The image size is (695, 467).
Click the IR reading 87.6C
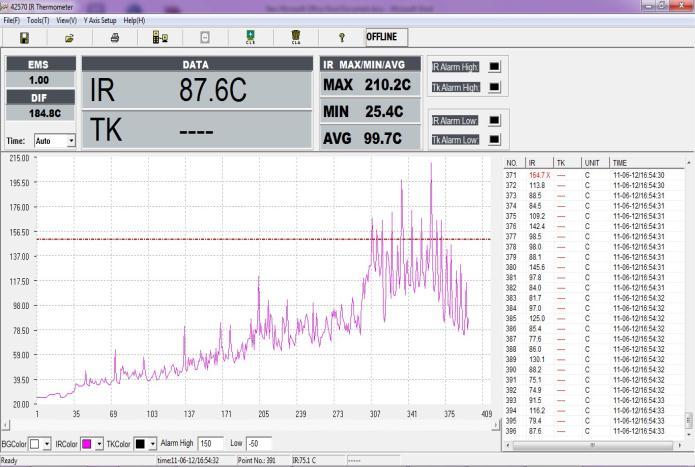213,90
